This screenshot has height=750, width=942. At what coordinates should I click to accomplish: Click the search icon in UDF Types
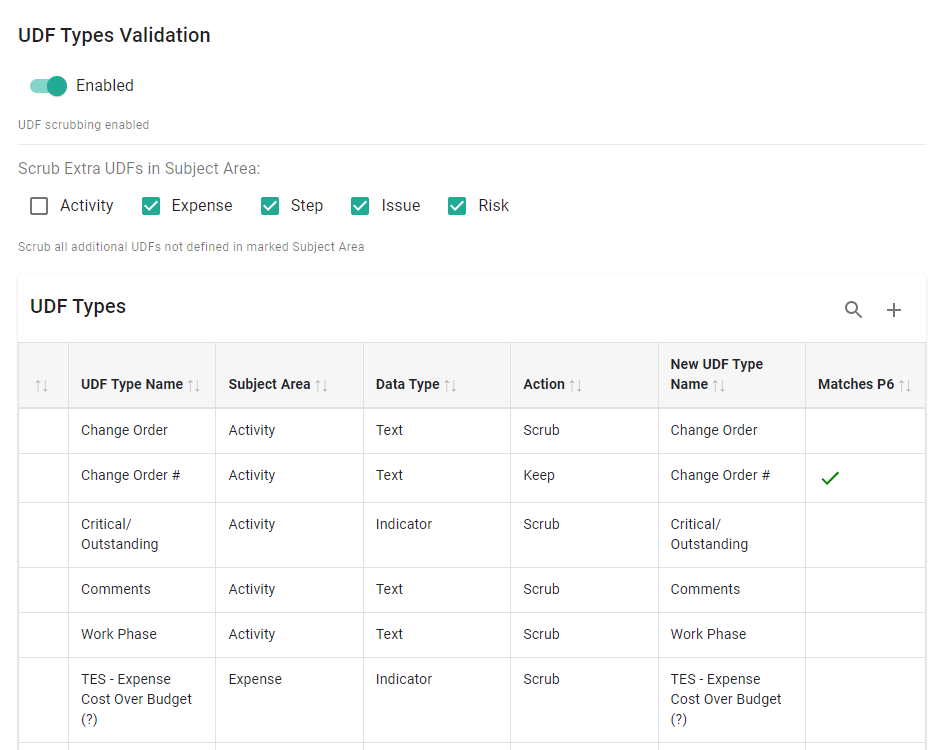coord(853,310)
